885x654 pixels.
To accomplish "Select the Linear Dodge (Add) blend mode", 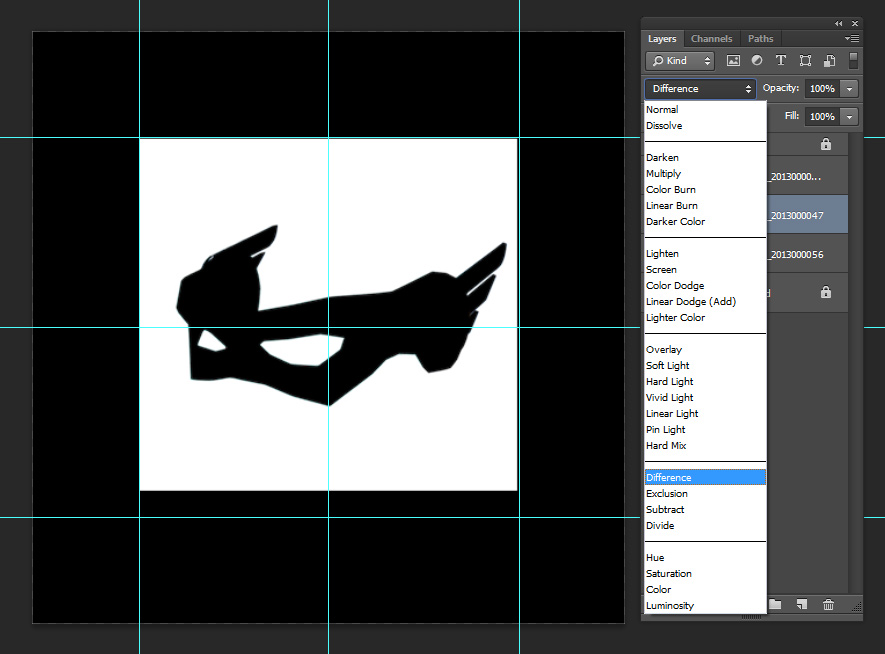I will pyautogui.click(x=690, y=302).
